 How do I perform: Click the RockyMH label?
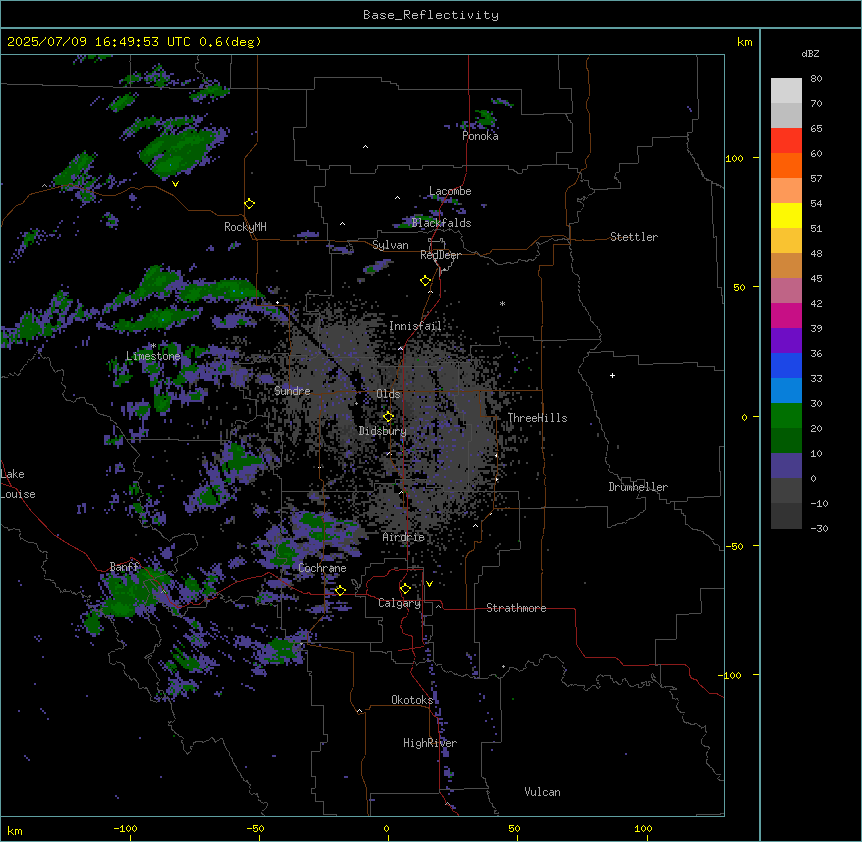click(245, 227)
